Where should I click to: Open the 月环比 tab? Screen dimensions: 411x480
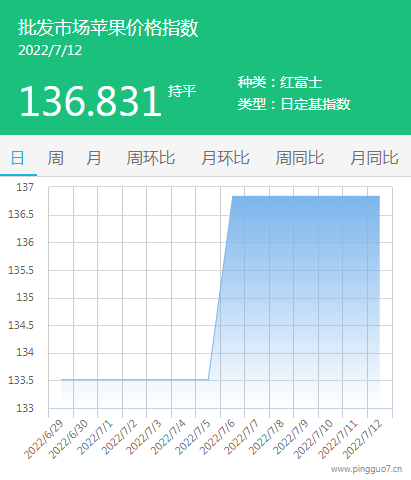point(225,158)
